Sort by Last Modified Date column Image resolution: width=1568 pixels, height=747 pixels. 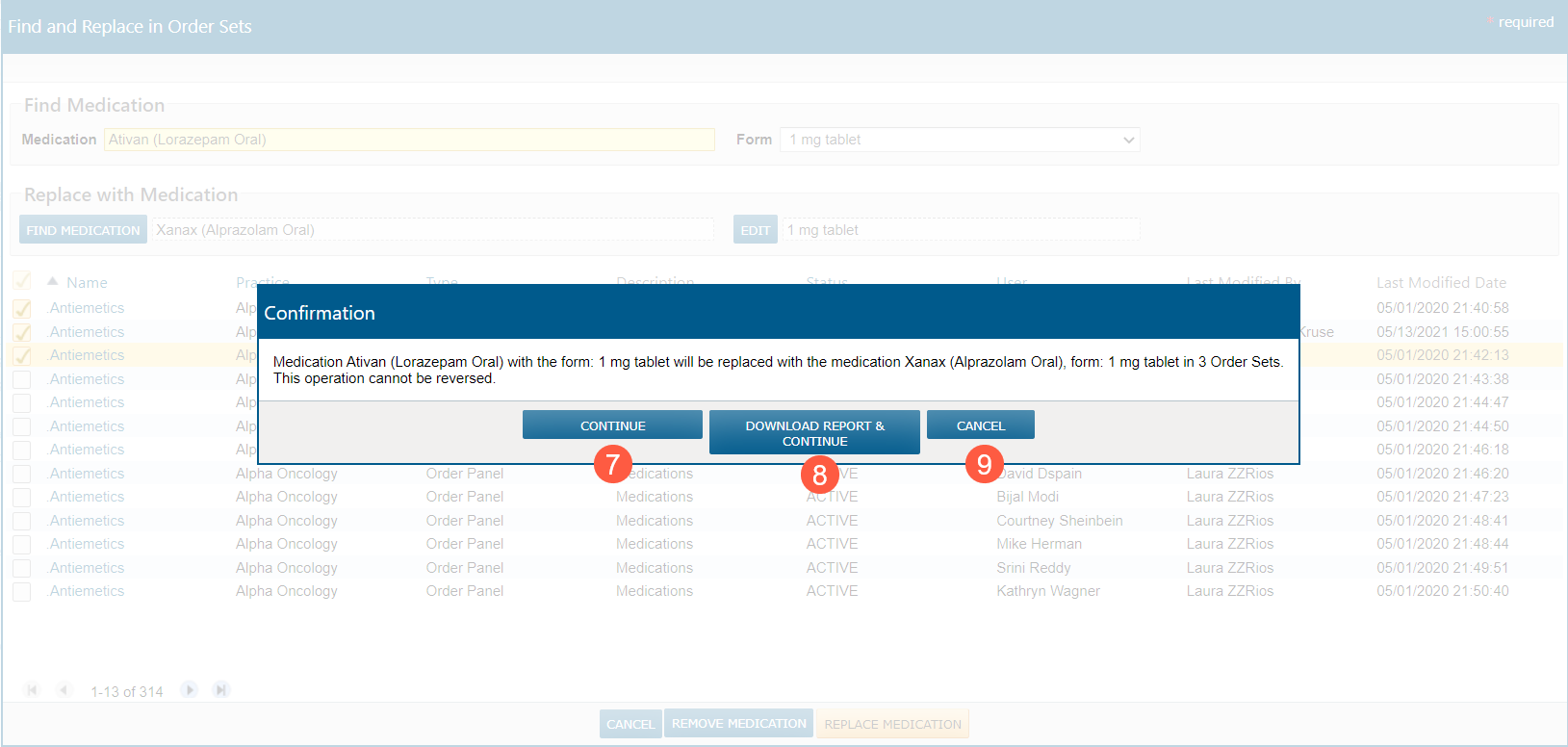tap(1441, 282)
